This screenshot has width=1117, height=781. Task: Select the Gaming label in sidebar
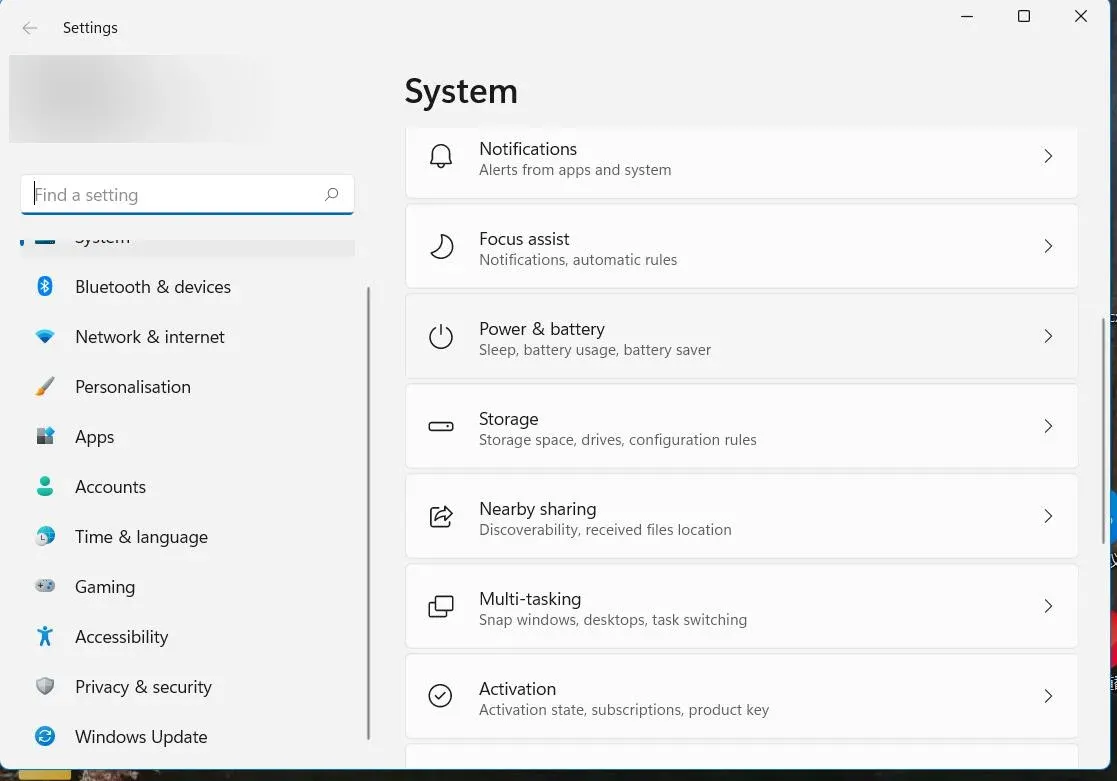105,586
